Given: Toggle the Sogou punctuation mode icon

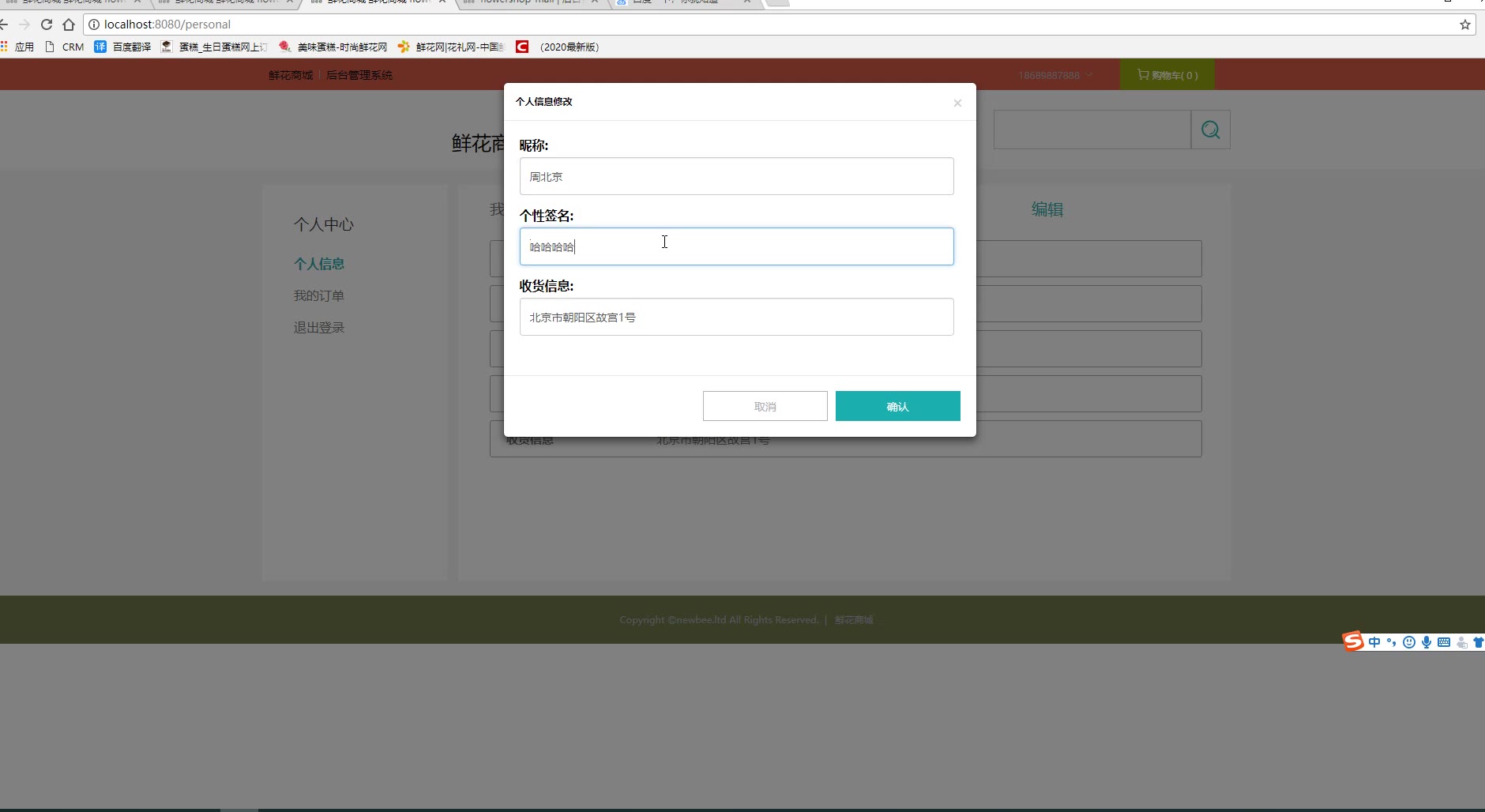Looking at the screenshot, I should (1391, 642).
